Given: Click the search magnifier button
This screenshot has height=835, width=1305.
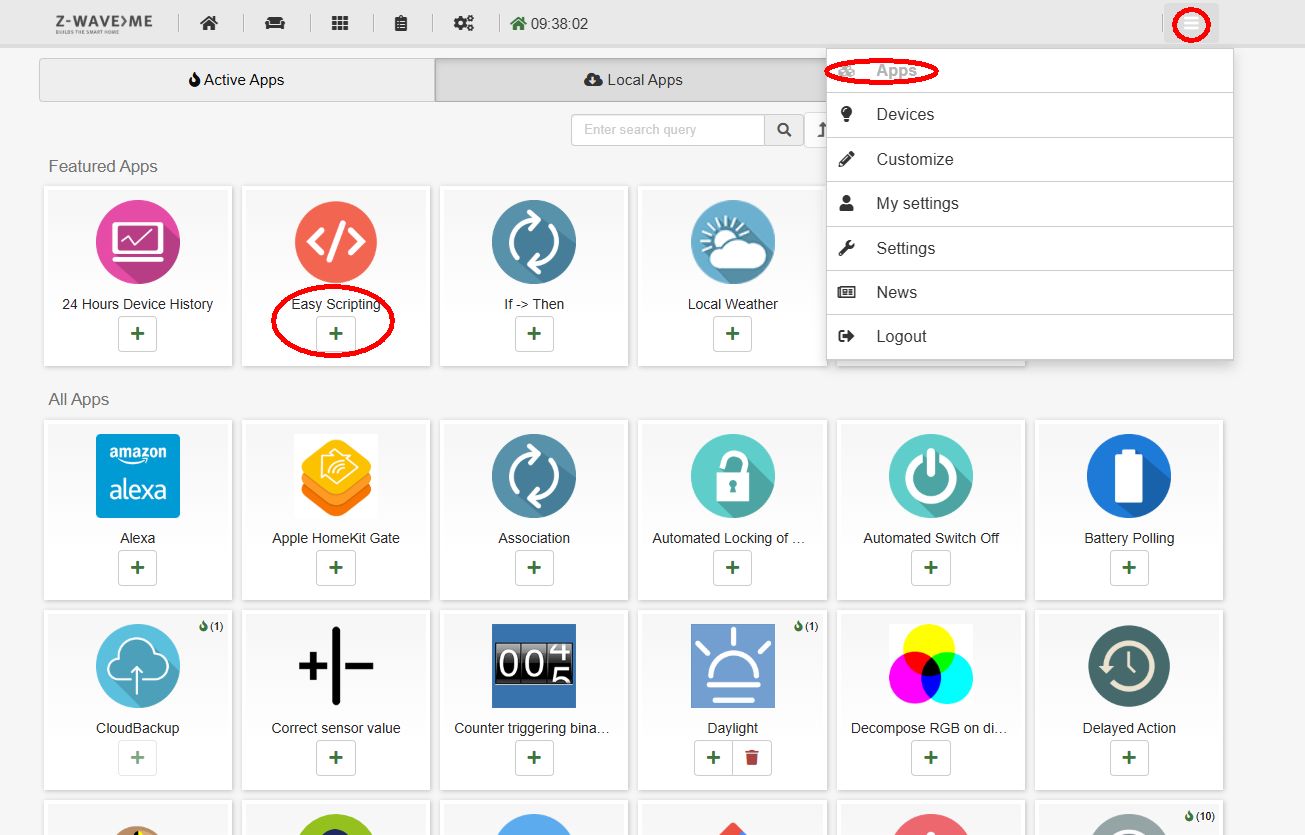Looking at the screenshot, I should coord(784,130).
